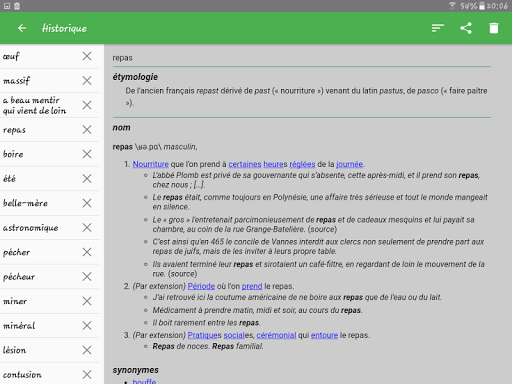Open the 'pécheur' history word
This screenshot has height=384, width=512.
click(19, 277)
